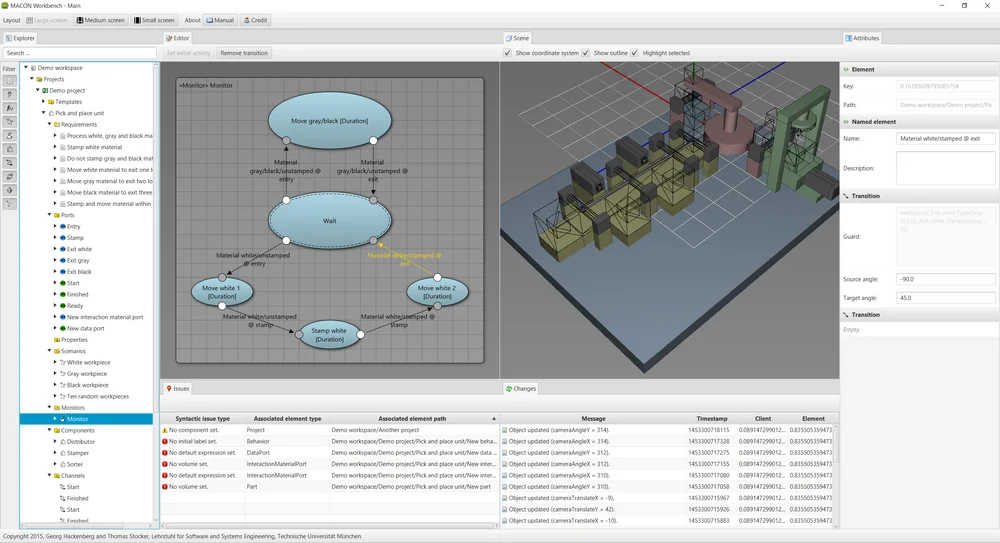The height and width of the screenshot is (543, 1000).
Task: Click the Distributor component icon
Action: click(62, 442)
